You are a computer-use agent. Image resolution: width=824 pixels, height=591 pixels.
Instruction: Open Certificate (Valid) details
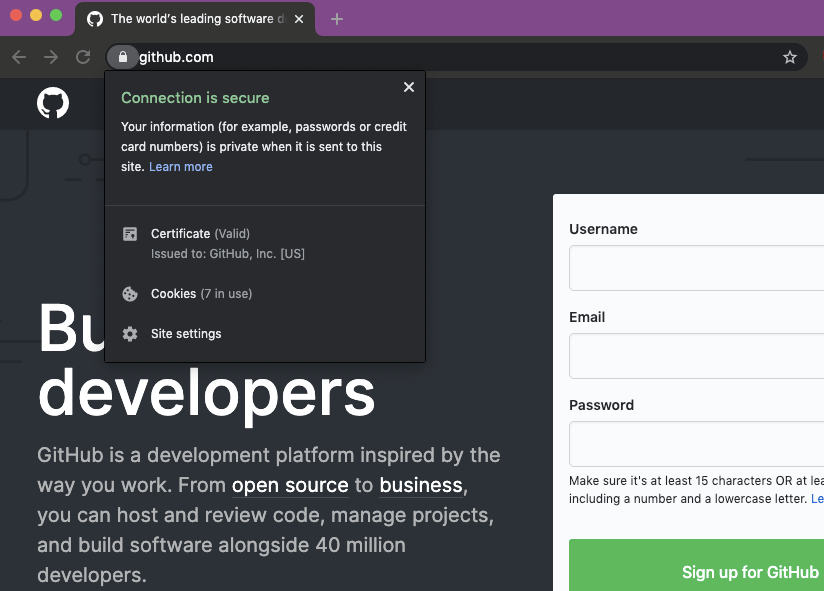click(x=200, y=234)
